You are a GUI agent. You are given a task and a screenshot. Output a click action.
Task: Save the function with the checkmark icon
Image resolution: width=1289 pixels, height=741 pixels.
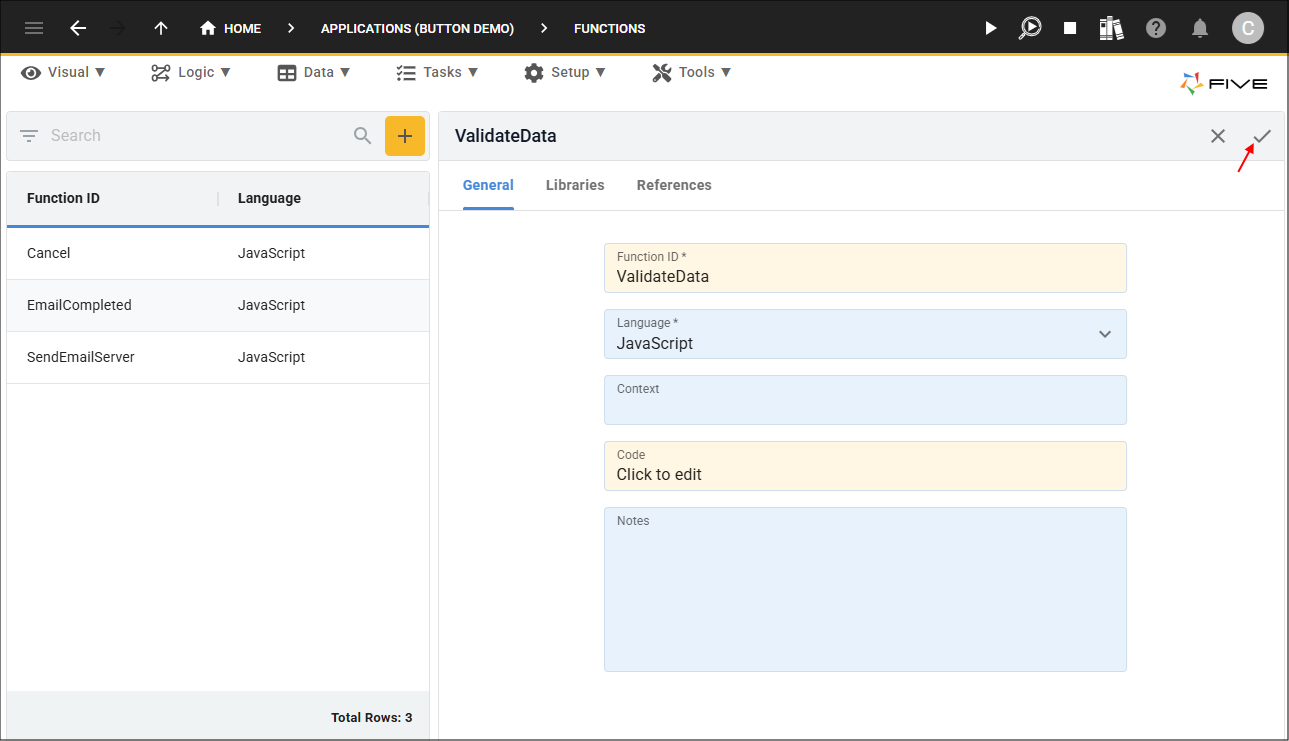coord(1262,136)
